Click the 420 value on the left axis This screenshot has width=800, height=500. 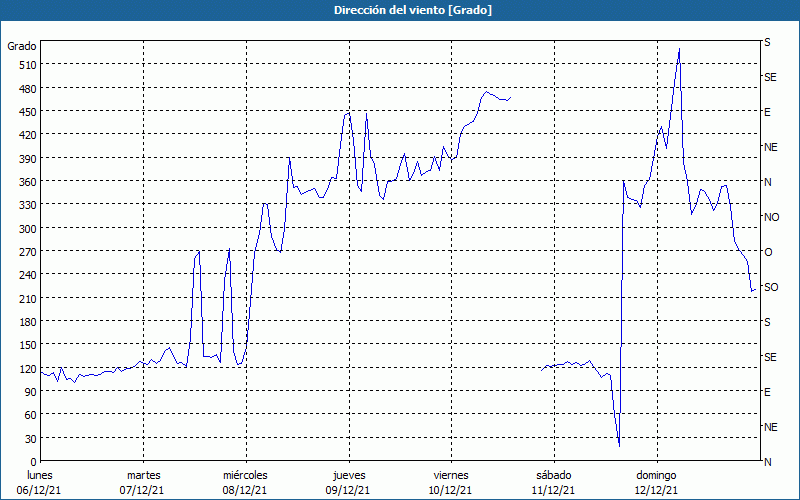(x=27, y=135)
